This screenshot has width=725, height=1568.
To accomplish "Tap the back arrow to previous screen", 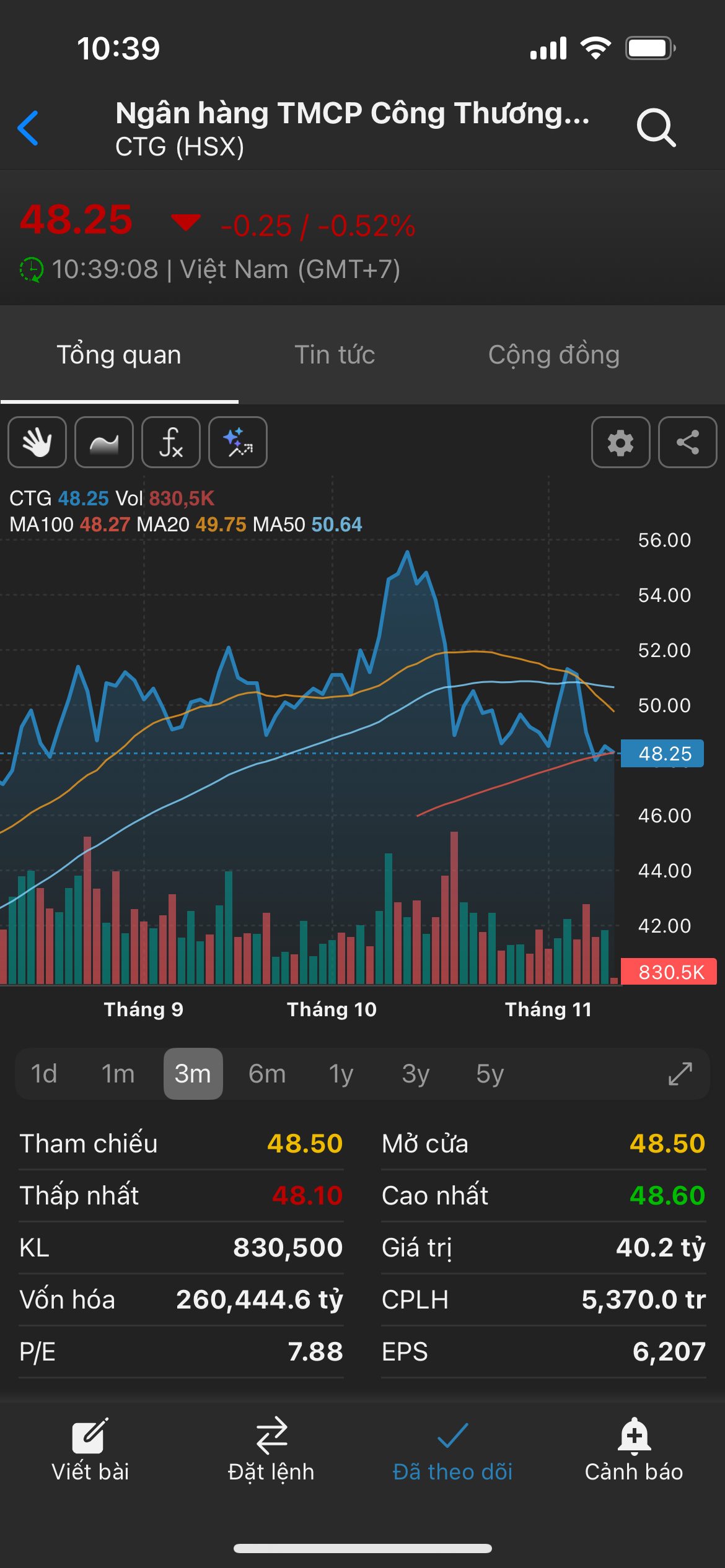I will (29, 128).
